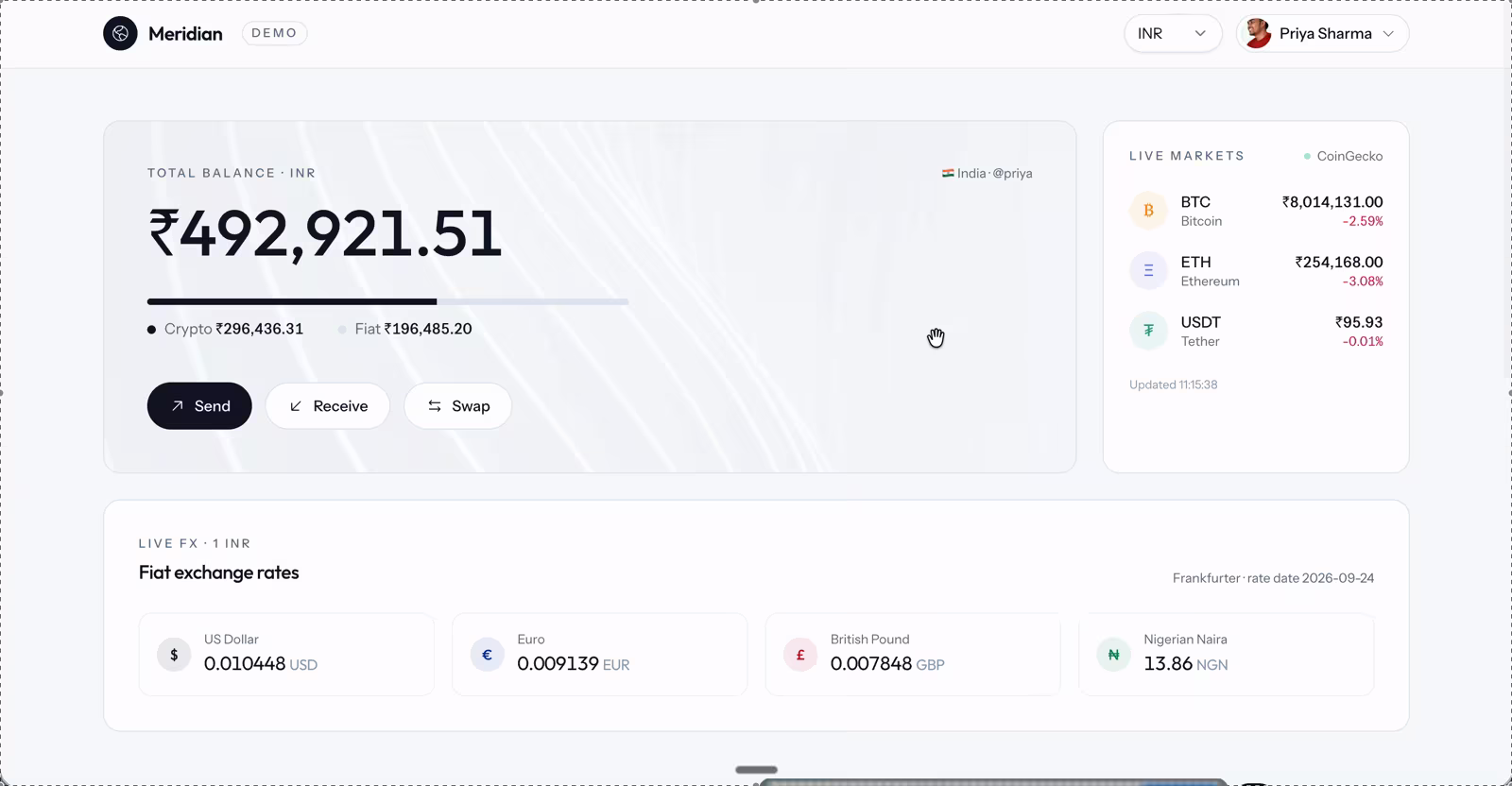The width and height of the screenshot is (1512, 786).
Task: Click the green CoinGecko status dot
Action: pos(1307,156)
